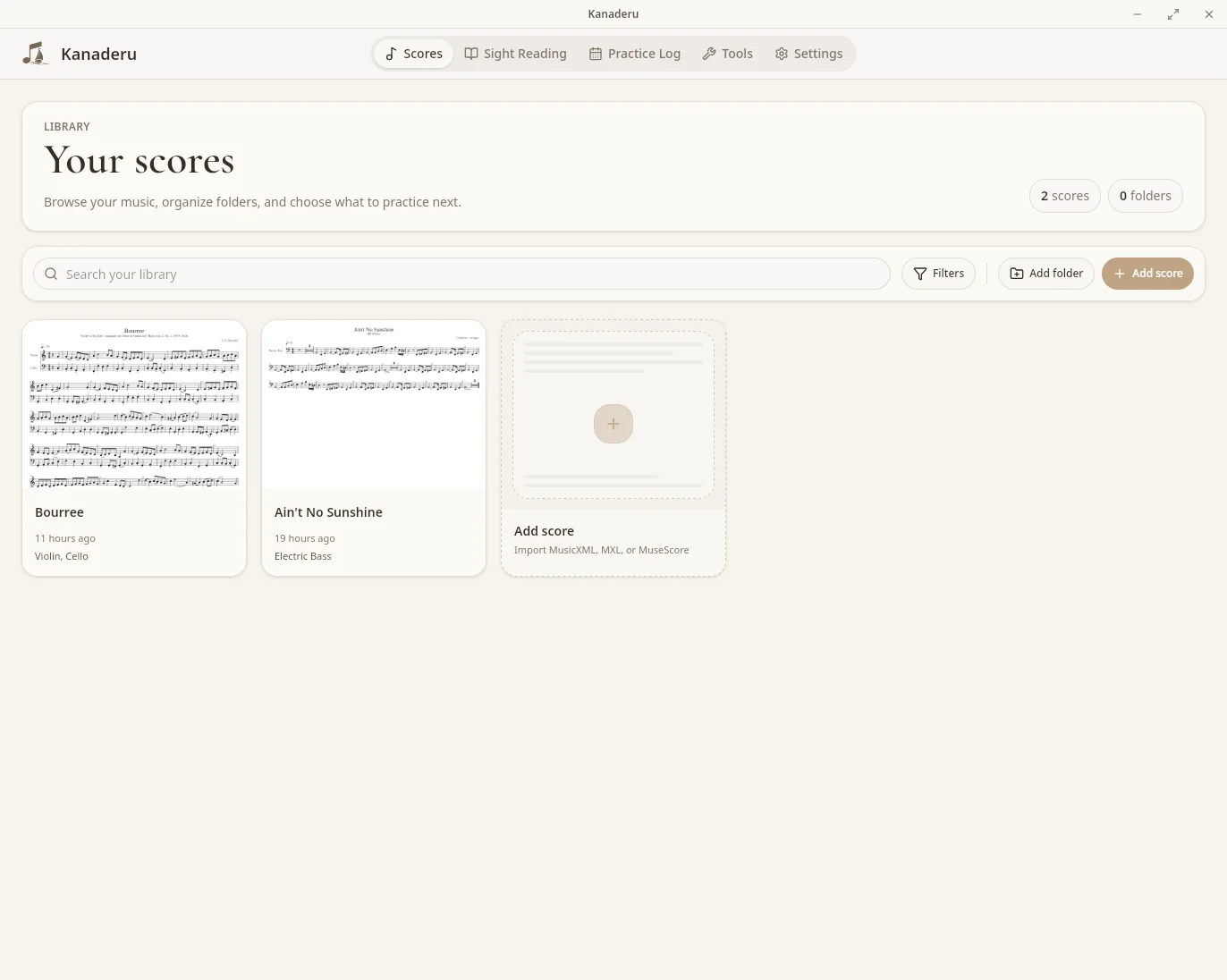The image size is (1227, 980).
Task: Click the Ain't No Sunshine title text
Action: point(328,512)
